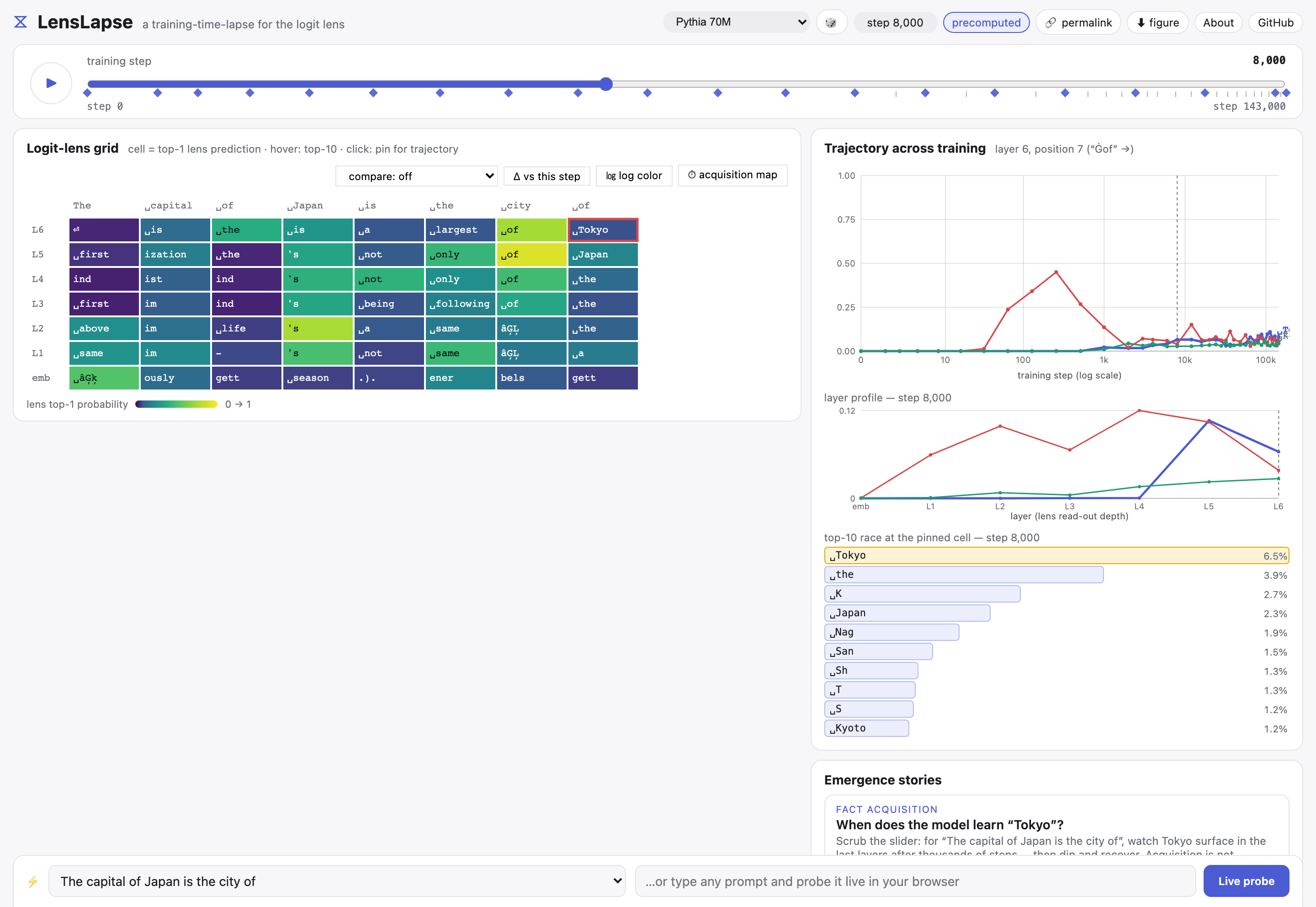1316x907 pixels.
Task: Click the ␣Sh bar in top-10 race
Action: click(870, 671)
